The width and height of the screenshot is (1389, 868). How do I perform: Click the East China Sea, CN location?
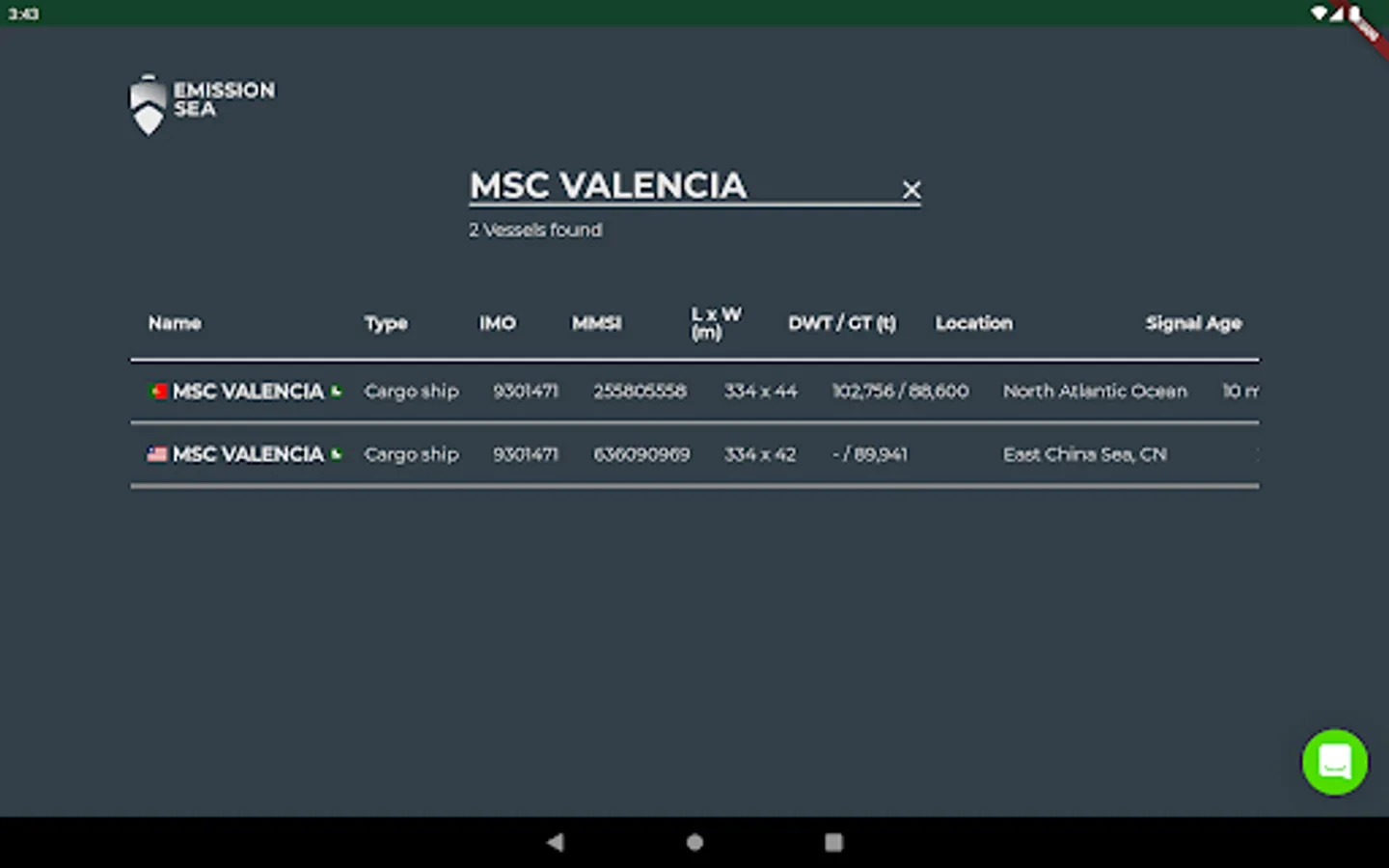[1084, 454]
